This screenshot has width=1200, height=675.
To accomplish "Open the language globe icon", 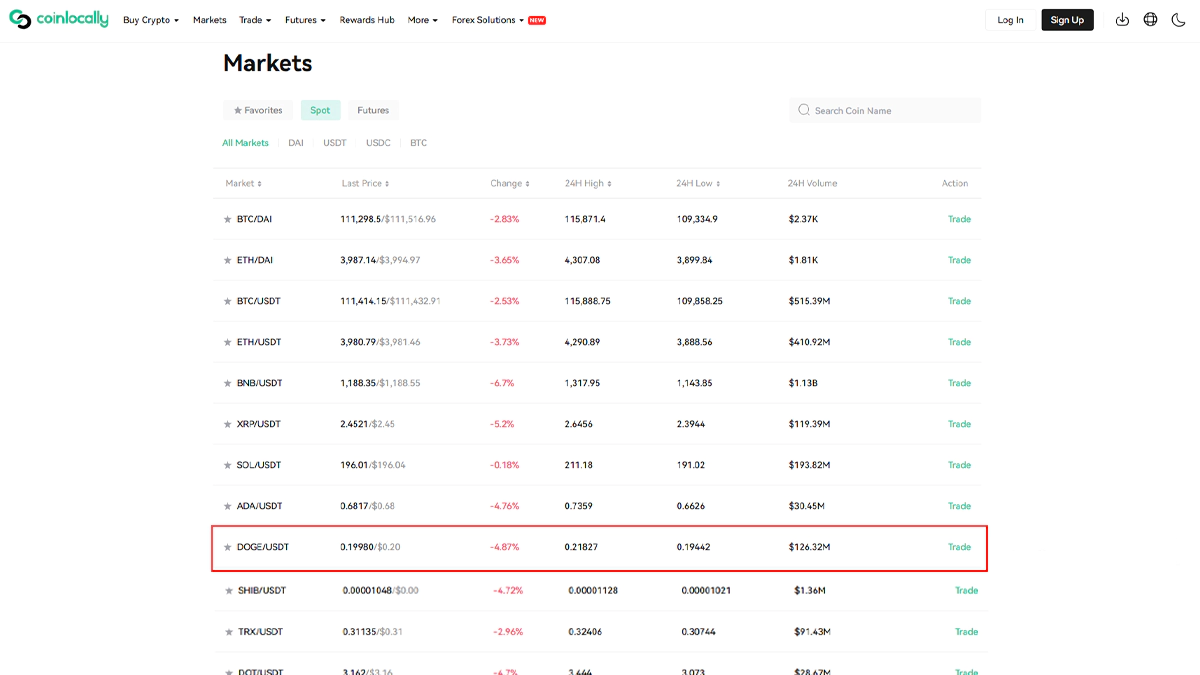I will [x=1150, y=20].
